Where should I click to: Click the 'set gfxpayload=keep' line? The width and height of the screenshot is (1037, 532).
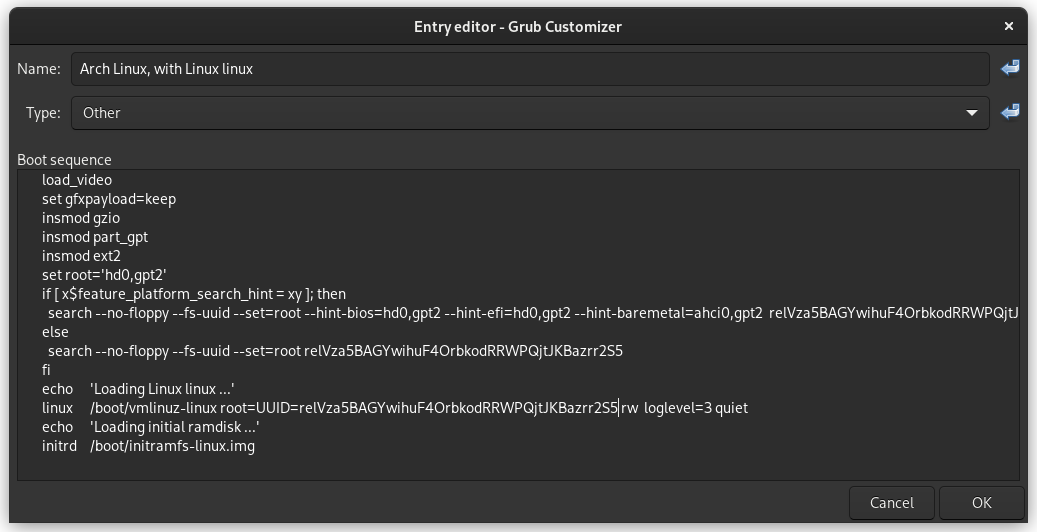pos(109,199)
